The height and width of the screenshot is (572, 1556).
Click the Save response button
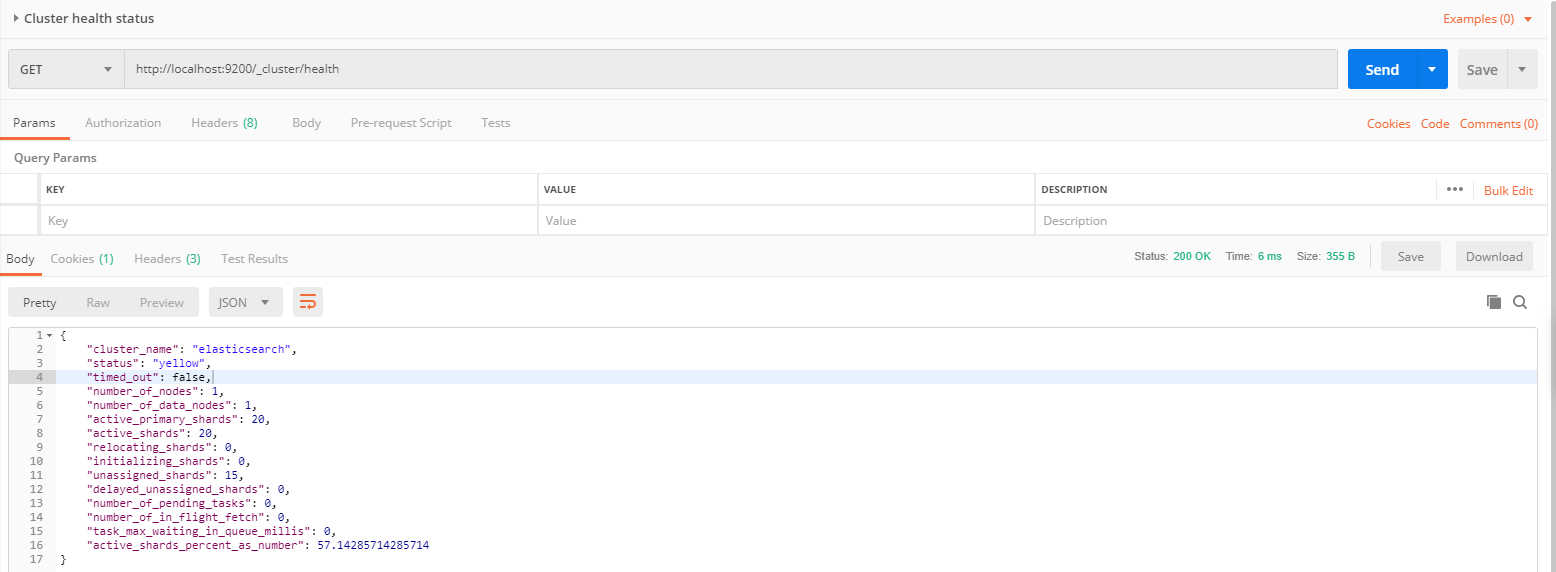point(1410,256)
